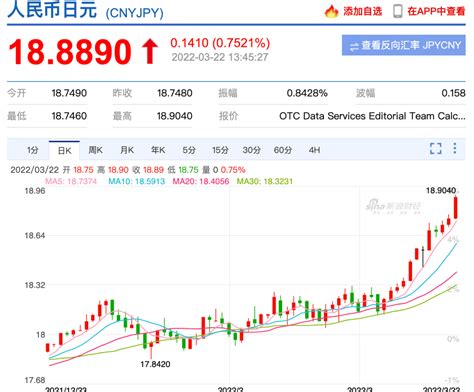Select the 日K chart tab
This screenshot has width=474, height=392.
click(64, 151)
